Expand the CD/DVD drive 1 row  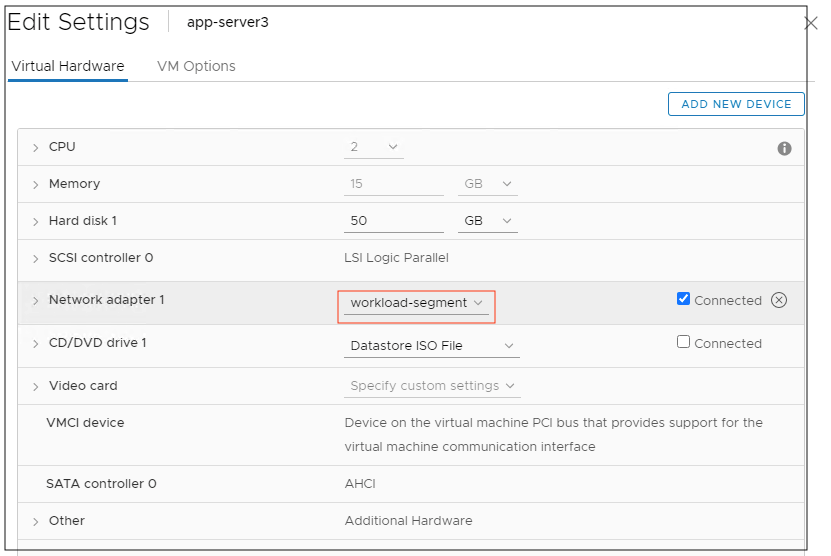tap(36, 344)
